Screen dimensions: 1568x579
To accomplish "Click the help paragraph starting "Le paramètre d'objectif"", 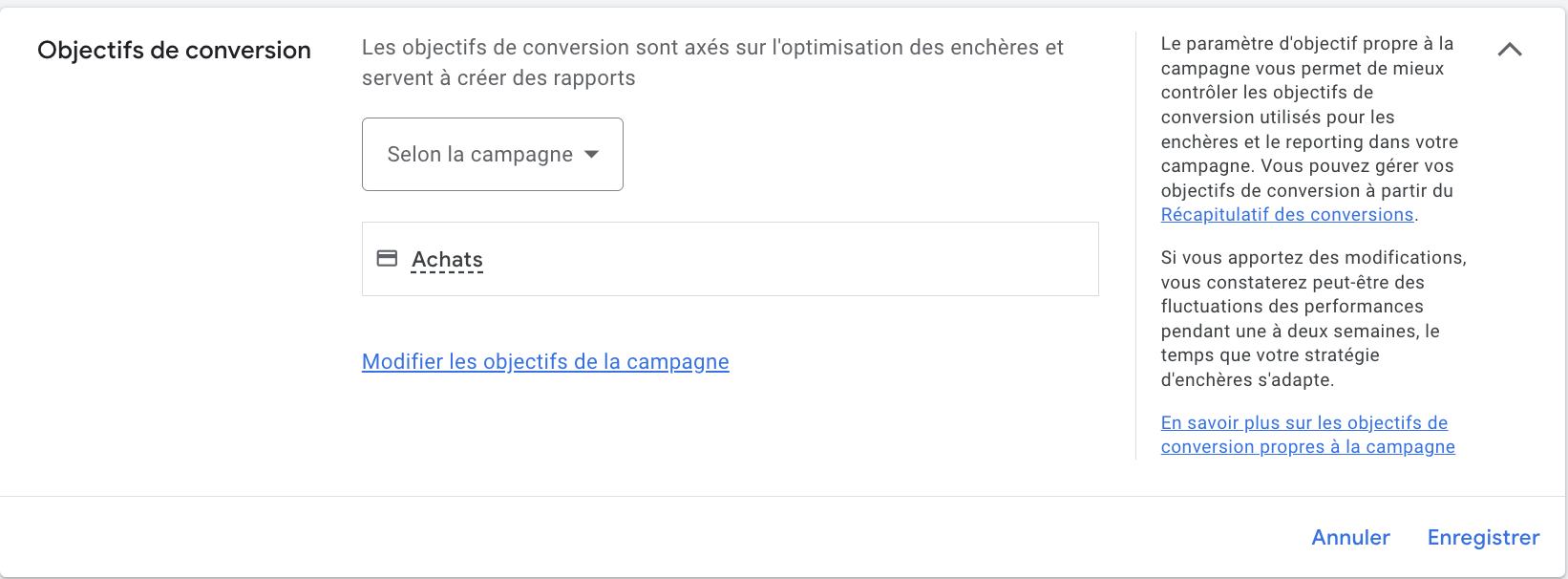I will coord(1308,117).
